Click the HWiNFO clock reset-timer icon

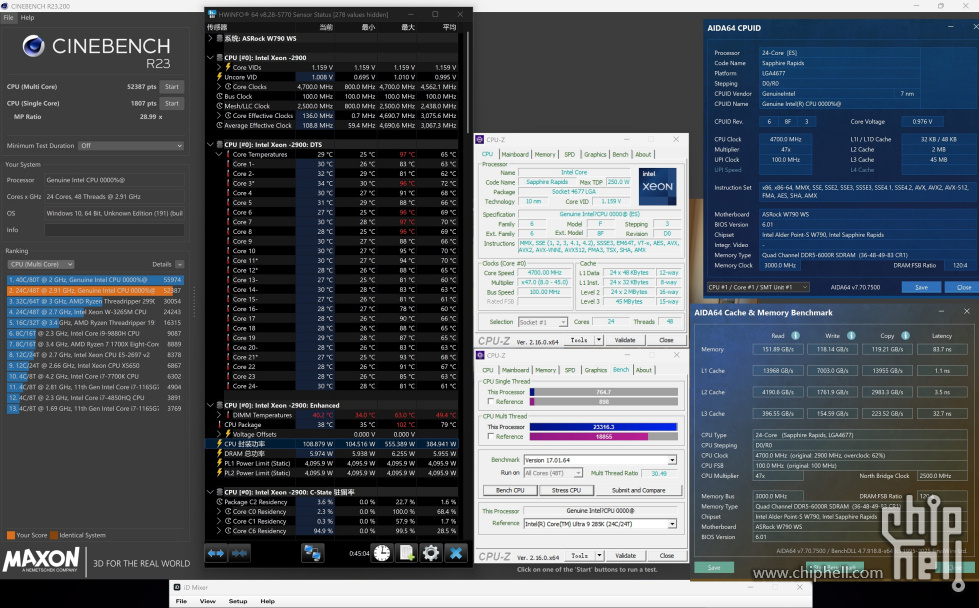pos(382,553)
